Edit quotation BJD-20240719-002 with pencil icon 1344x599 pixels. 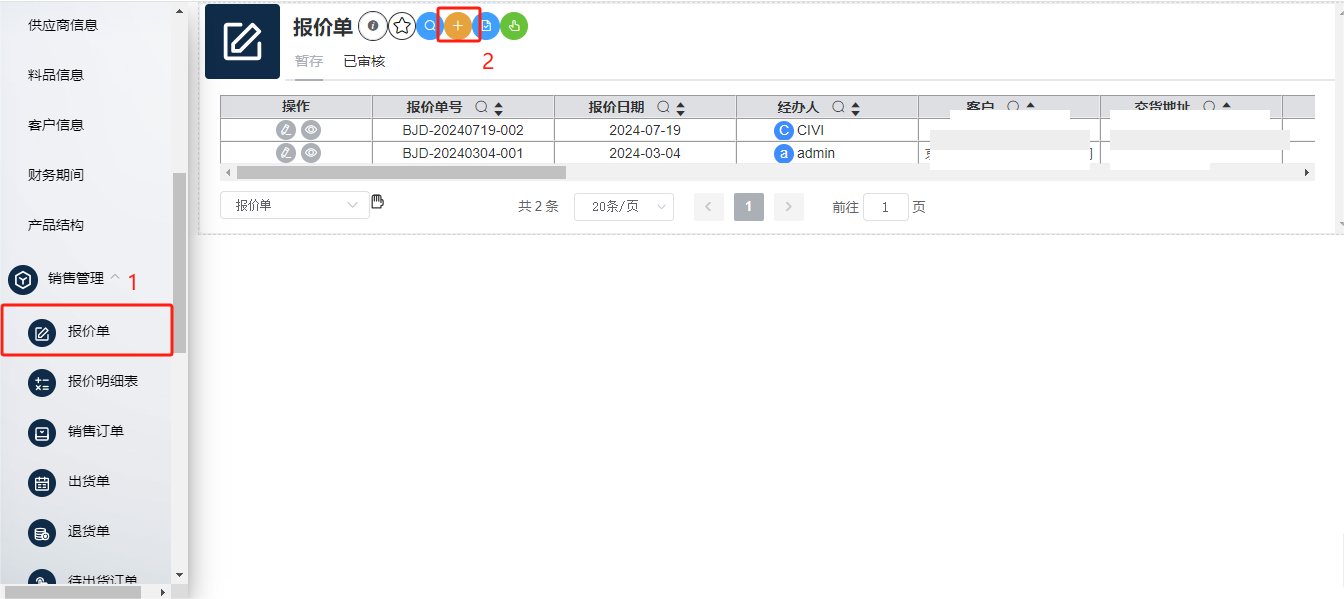point(286,130)
